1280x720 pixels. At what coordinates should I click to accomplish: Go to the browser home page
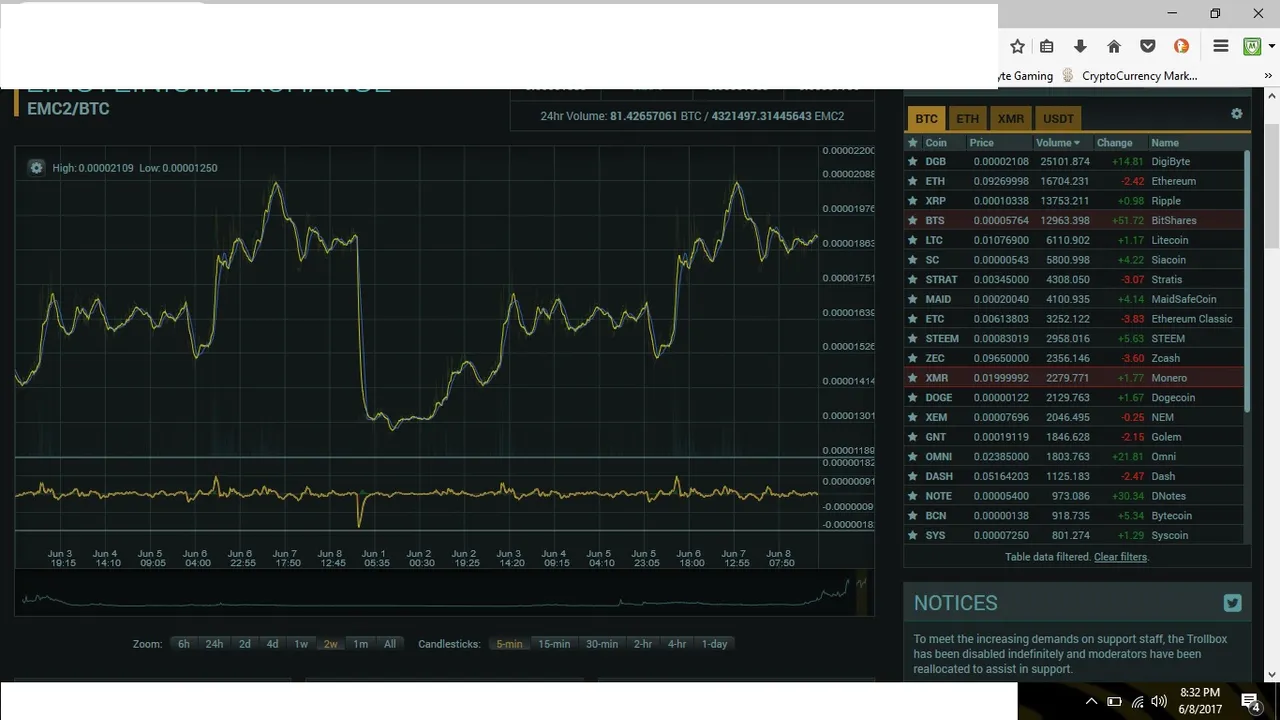pyautogui.click(x=1114, y=46)
